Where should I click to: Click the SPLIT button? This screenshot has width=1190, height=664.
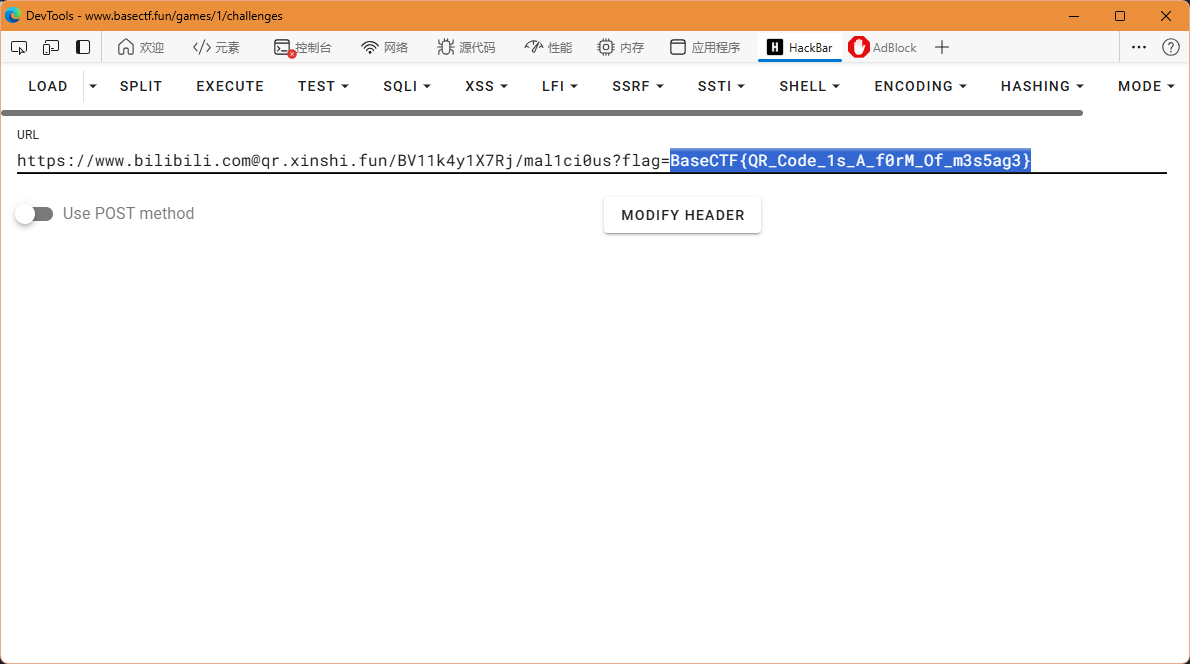[141, 86]
